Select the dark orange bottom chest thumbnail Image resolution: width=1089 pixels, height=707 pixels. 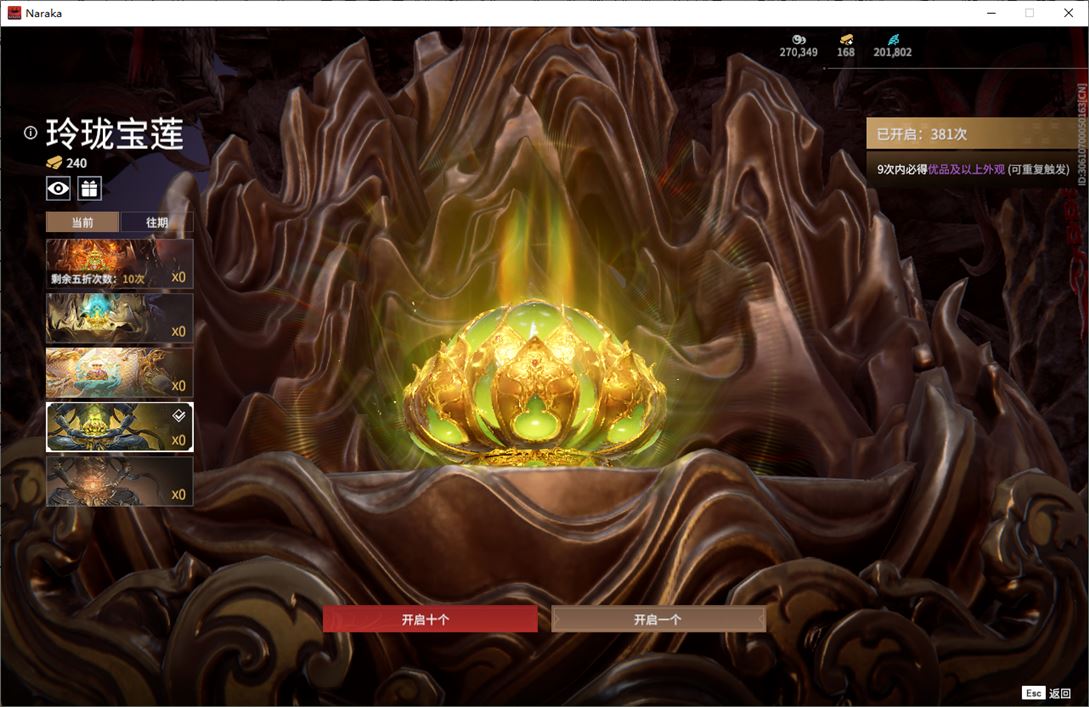[119, 481]
